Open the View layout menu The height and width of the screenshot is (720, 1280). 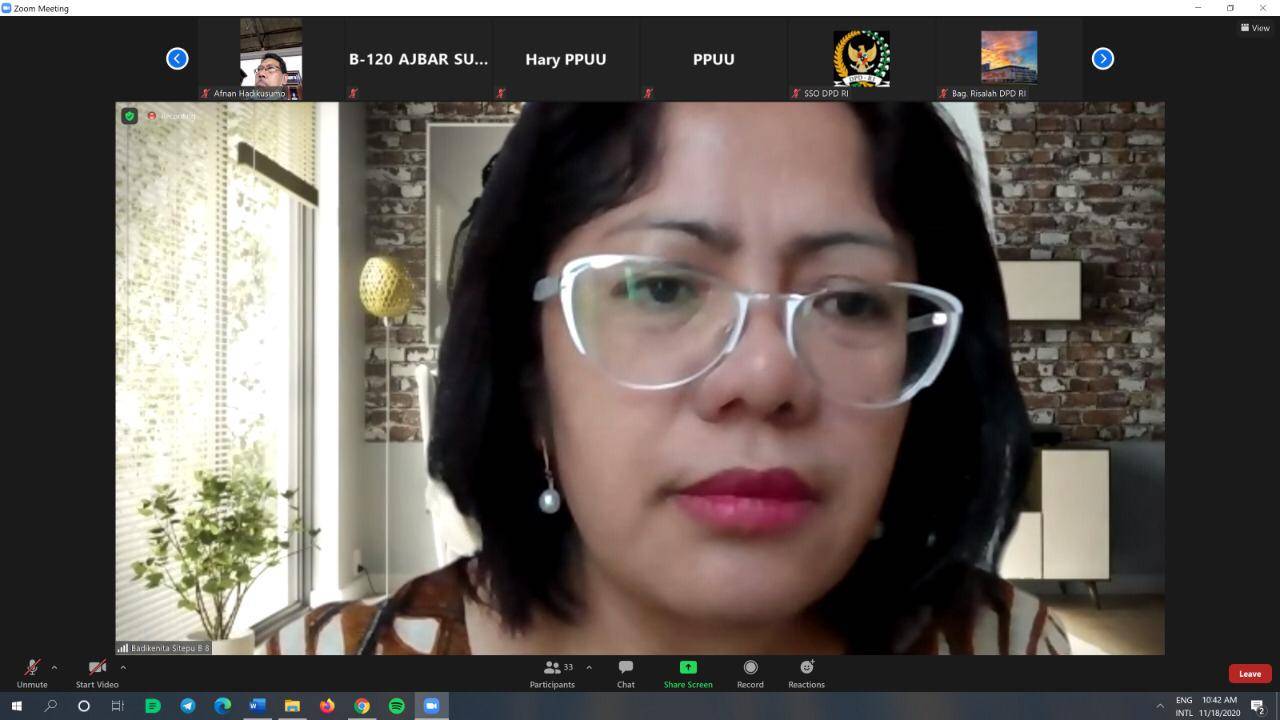[x=1255, y=28]
